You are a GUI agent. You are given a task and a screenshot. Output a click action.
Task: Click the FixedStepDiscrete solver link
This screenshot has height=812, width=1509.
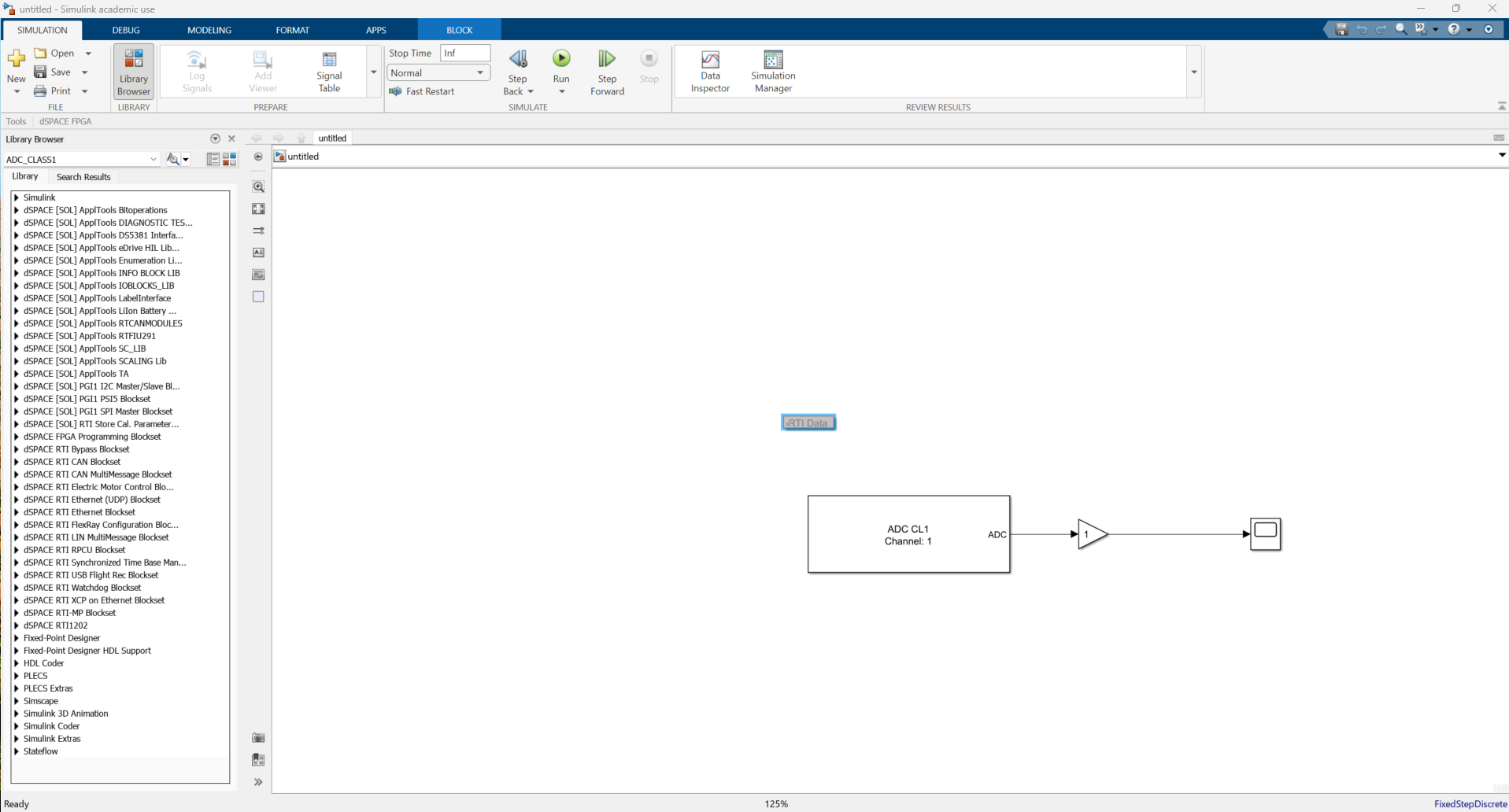click(x=1470, y=804)
